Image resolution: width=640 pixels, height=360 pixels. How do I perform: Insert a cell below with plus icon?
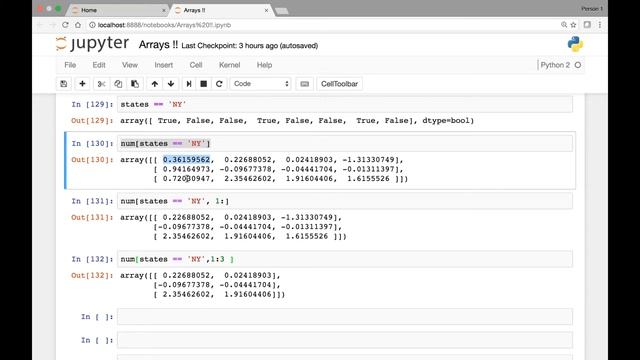pyautogui.click(x=82, y=84)
